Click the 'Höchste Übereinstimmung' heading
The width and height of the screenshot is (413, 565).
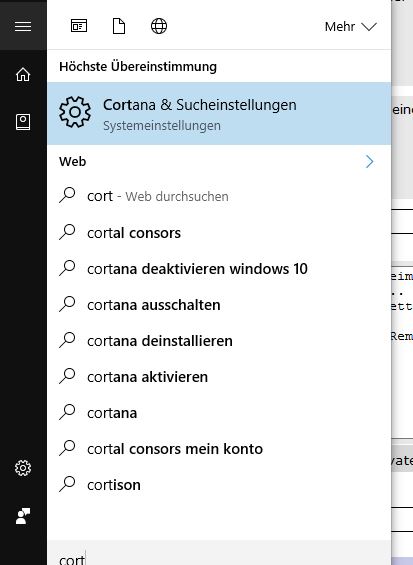coord(138,67)
